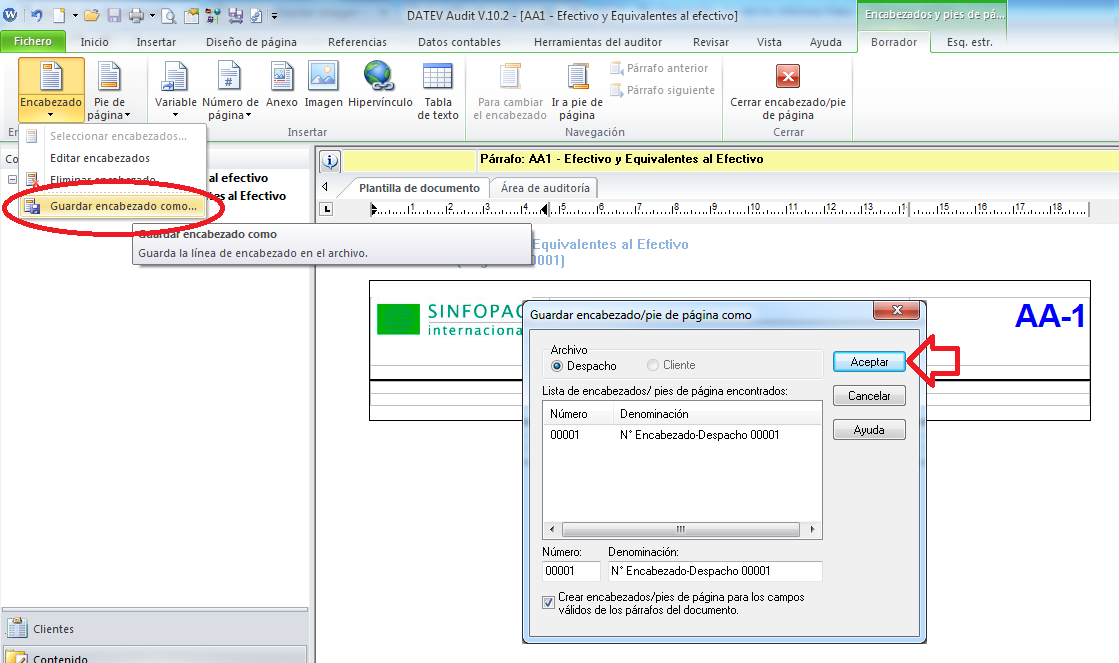The height and width of the screenshot is (663, 1119).
Task: Select the Cliente radio button
Action: click(652, 365)
